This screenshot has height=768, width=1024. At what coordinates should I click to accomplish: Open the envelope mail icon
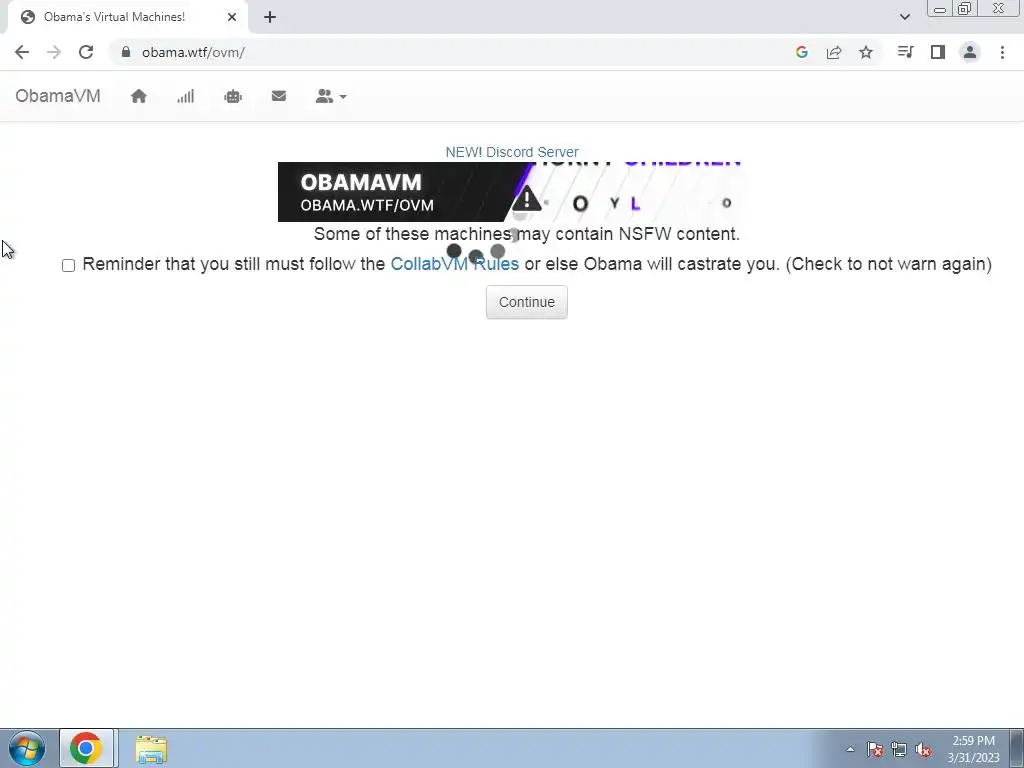[279, 96]
